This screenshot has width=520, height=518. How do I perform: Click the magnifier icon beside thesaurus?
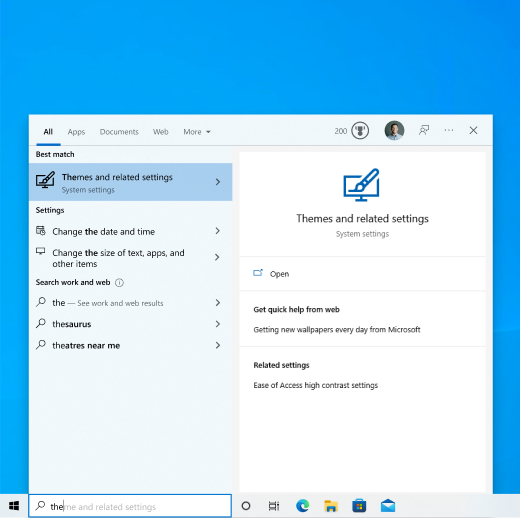pyautogui.click(x=41, y=323)
